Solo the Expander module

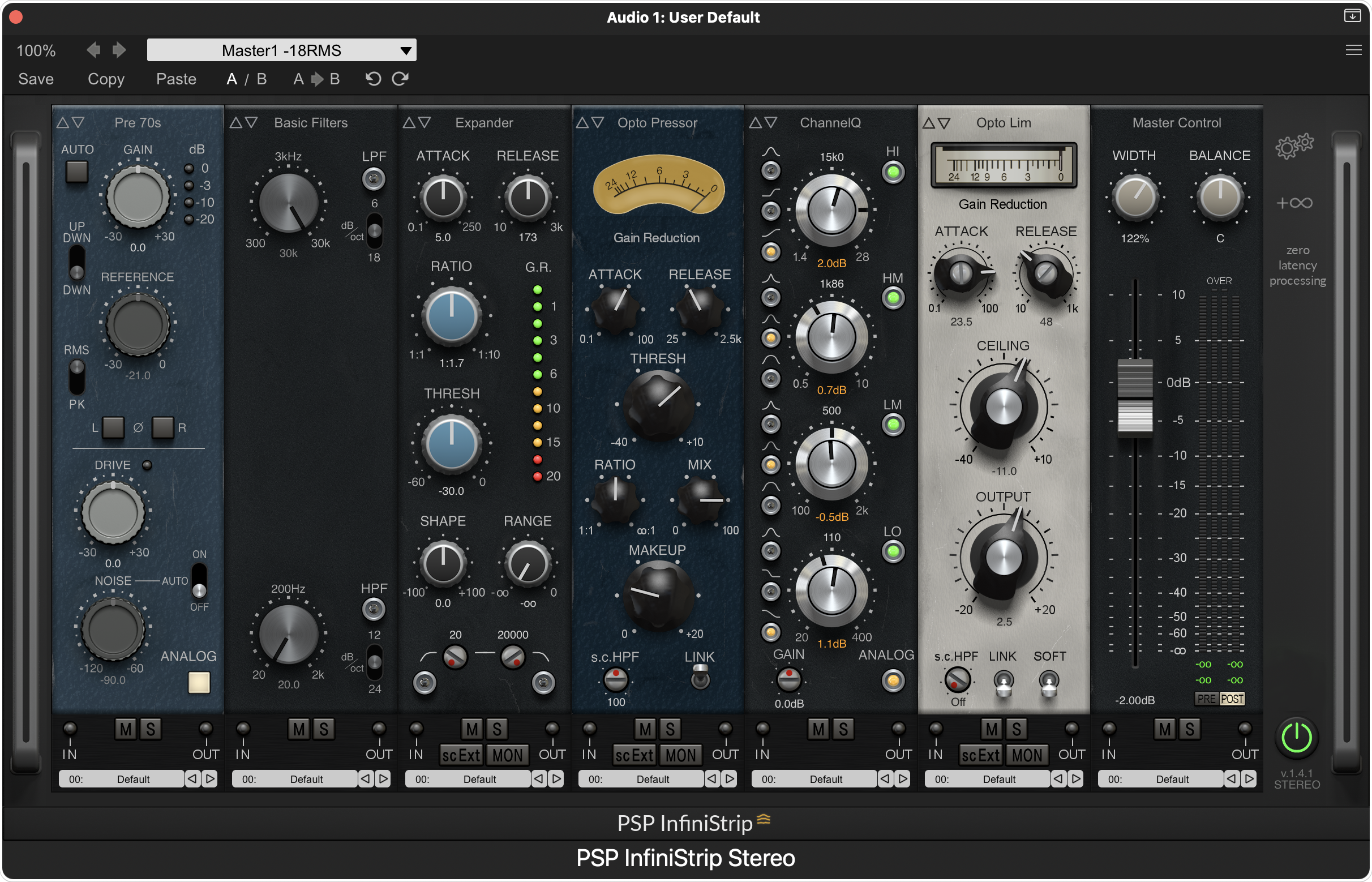(x=496, y=729)
